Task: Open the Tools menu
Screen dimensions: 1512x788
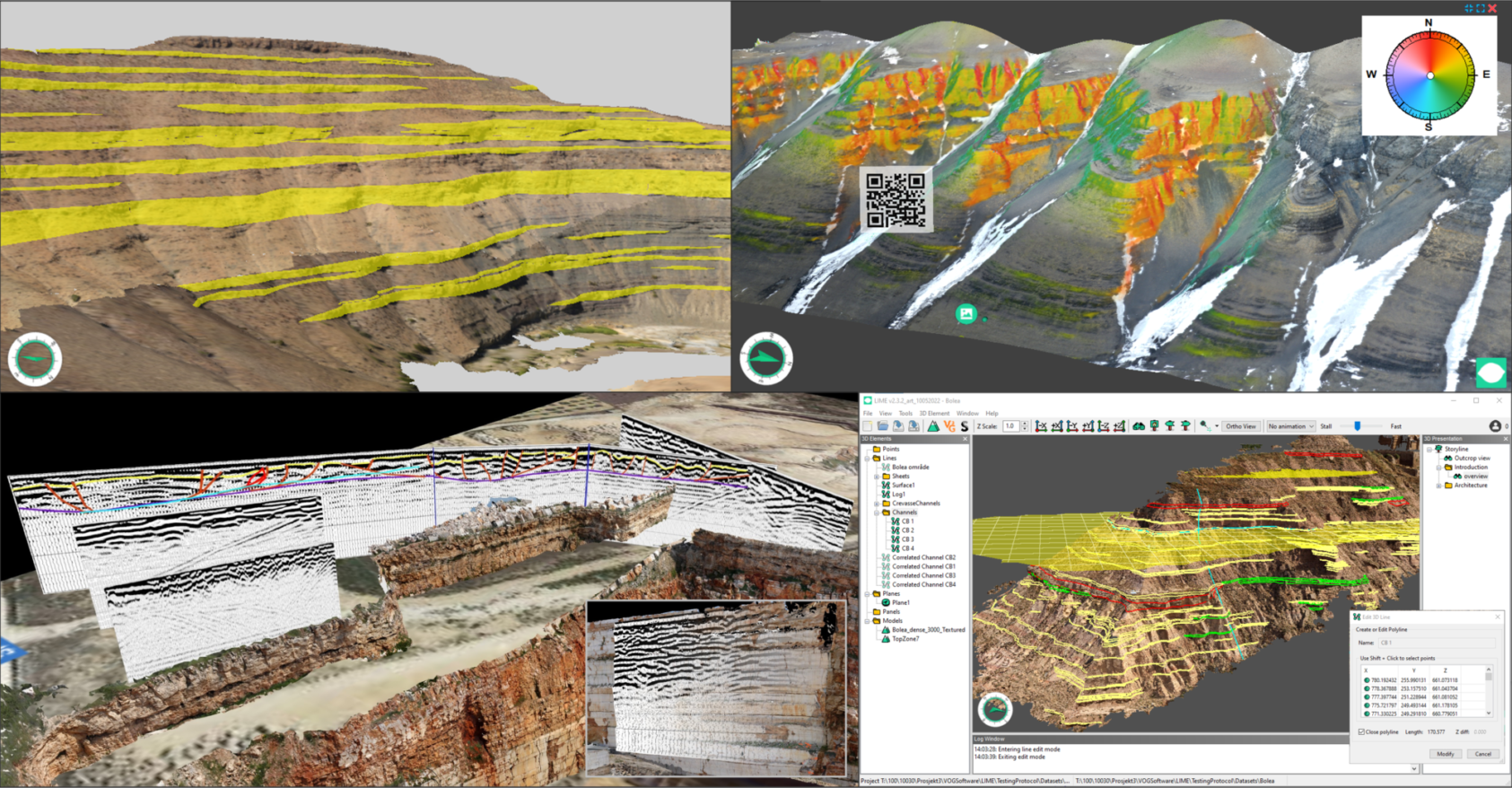Action: (905, 413)
